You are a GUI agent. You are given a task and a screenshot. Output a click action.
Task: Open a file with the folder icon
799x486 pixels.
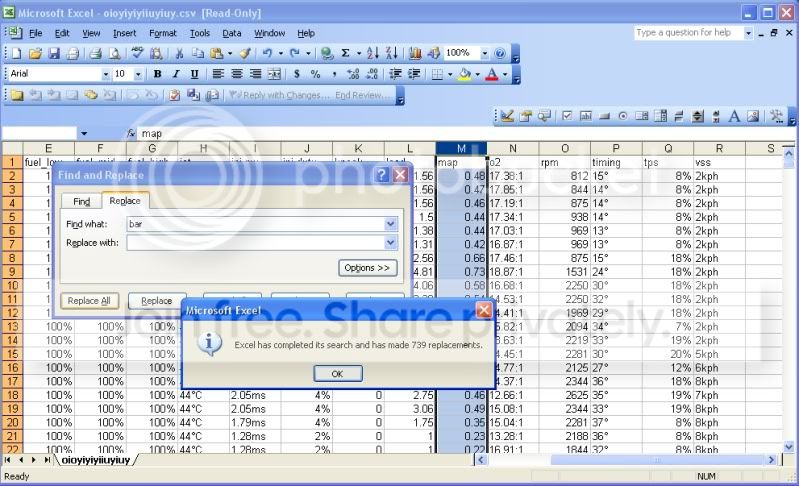(35, 53)
